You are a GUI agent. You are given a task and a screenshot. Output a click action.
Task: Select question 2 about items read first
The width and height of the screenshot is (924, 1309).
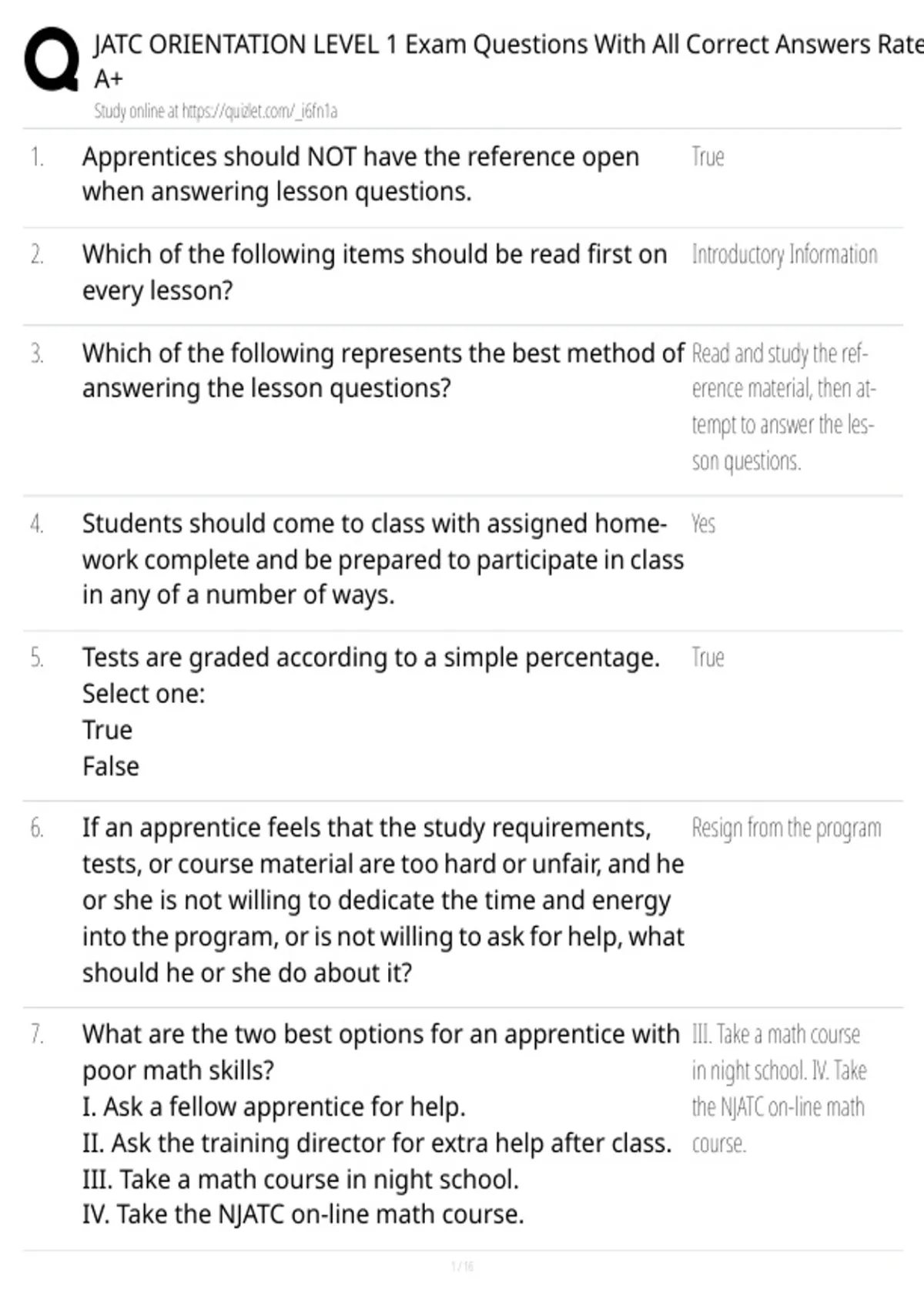coord(374,273)
